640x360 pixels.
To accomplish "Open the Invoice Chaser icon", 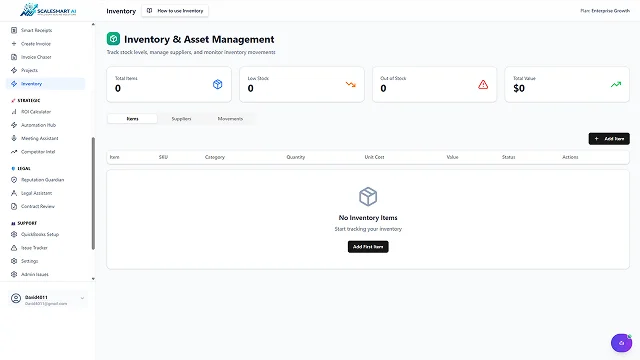I will 14,57.
